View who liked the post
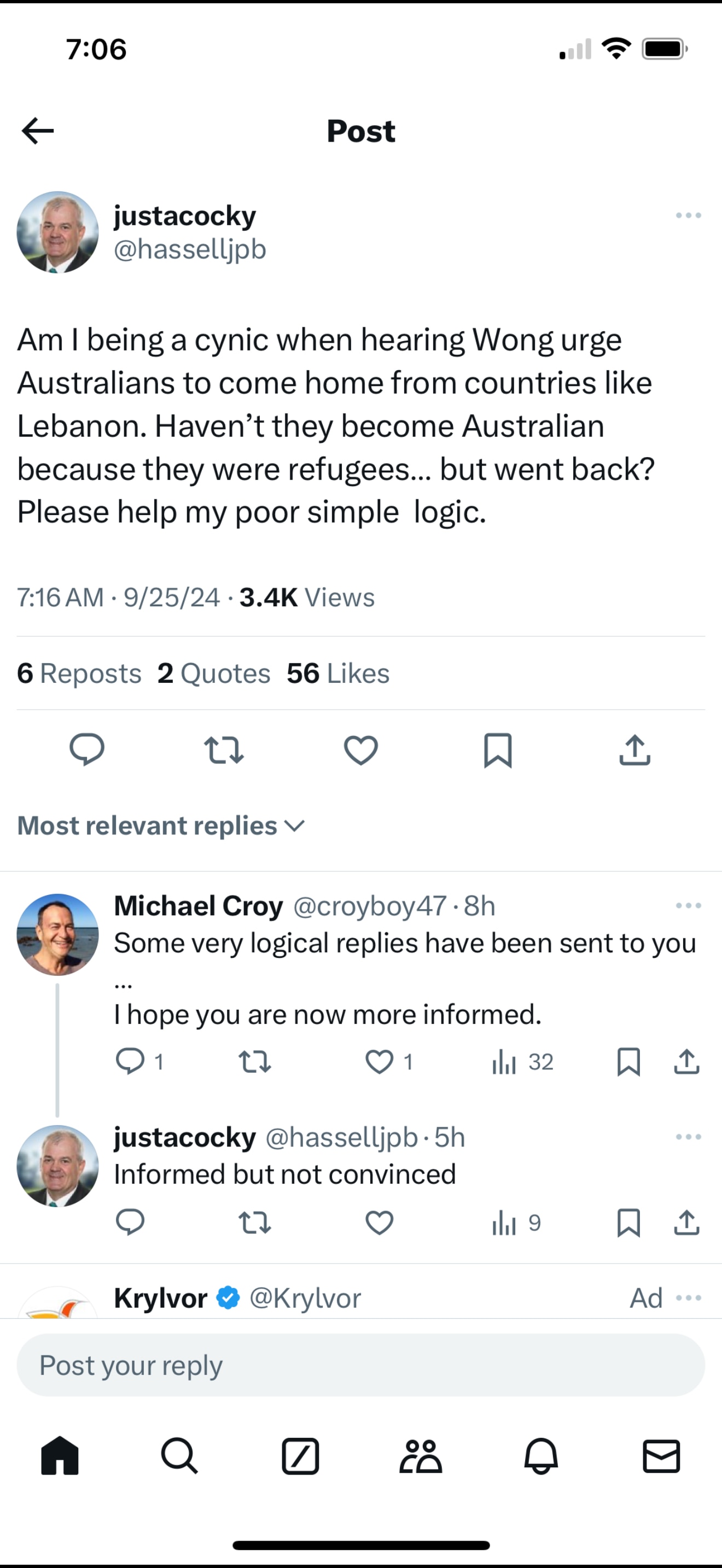This screenshot has height=1568, width=722. [x=337, y=673]
